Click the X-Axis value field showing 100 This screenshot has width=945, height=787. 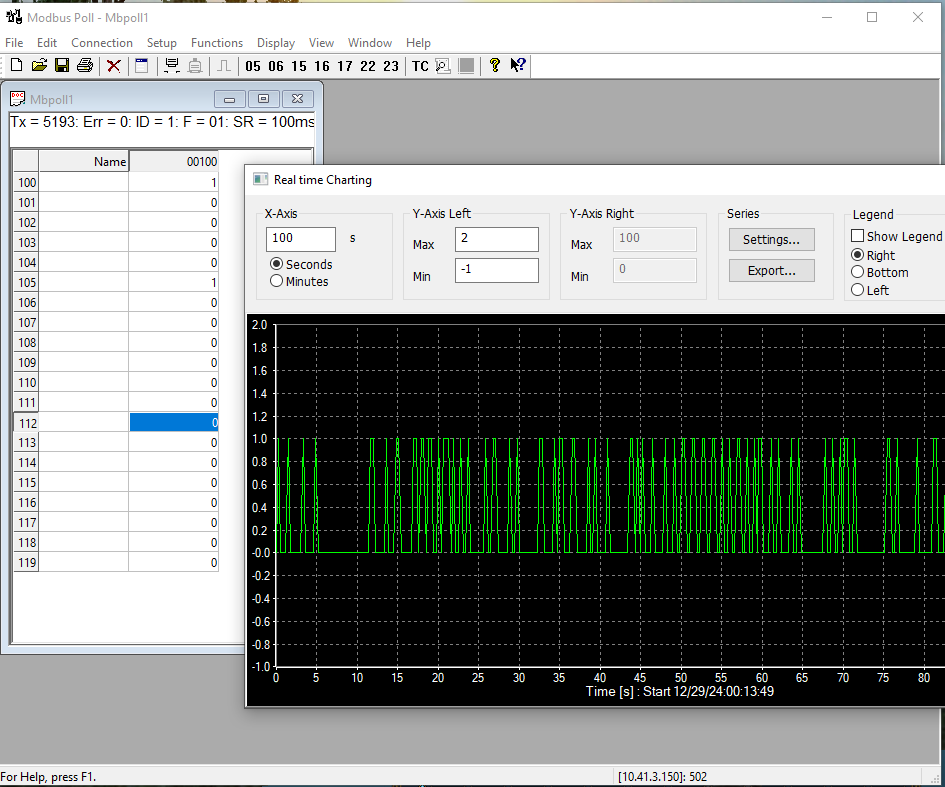coord(301,239)
